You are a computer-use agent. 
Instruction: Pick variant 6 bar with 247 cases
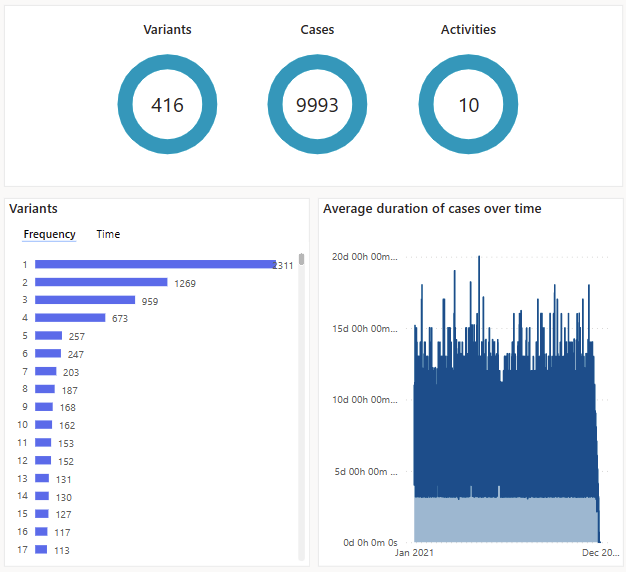click(x=48, y=354)
